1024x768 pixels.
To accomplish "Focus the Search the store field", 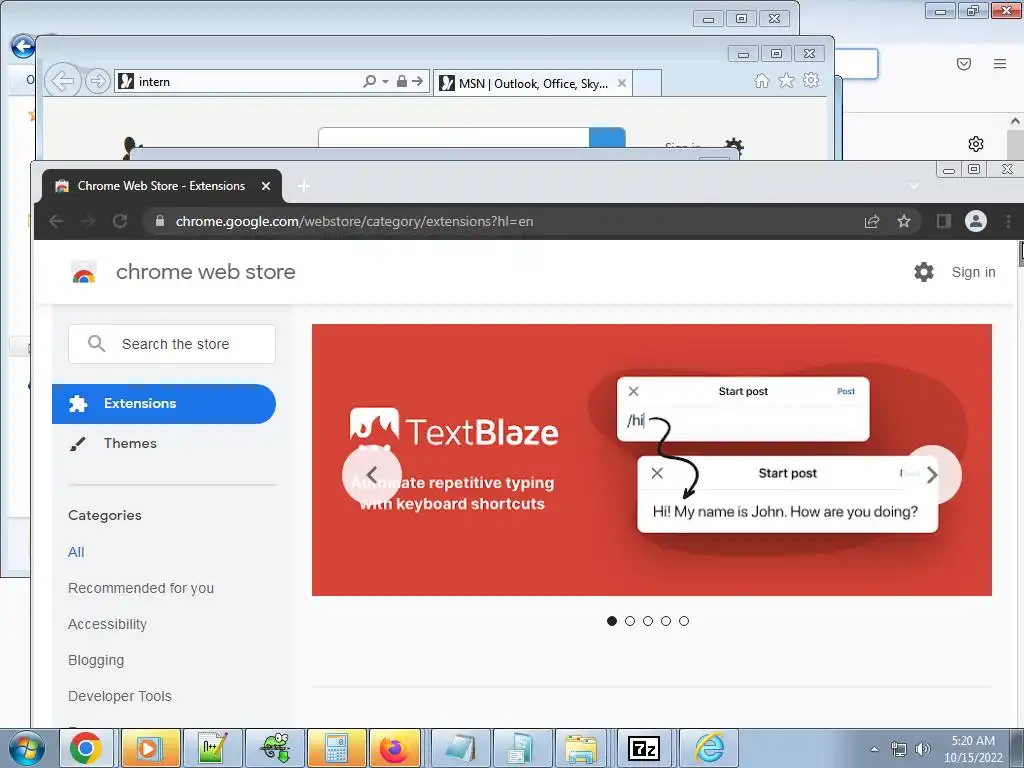I will point(172,344).
